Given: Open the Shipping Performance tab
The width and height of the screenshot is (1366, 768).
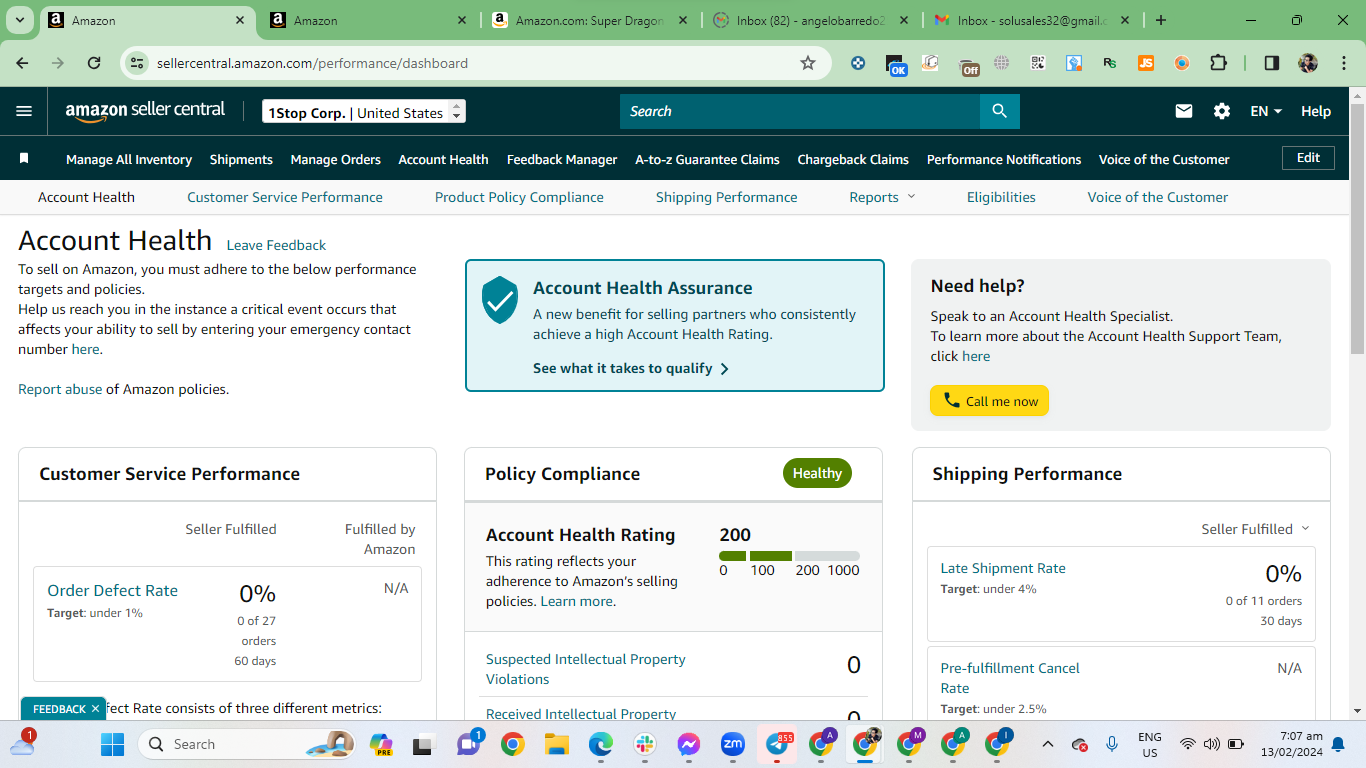Looking at the screenshot, I should pyautogui.click(x=727, y=197).
